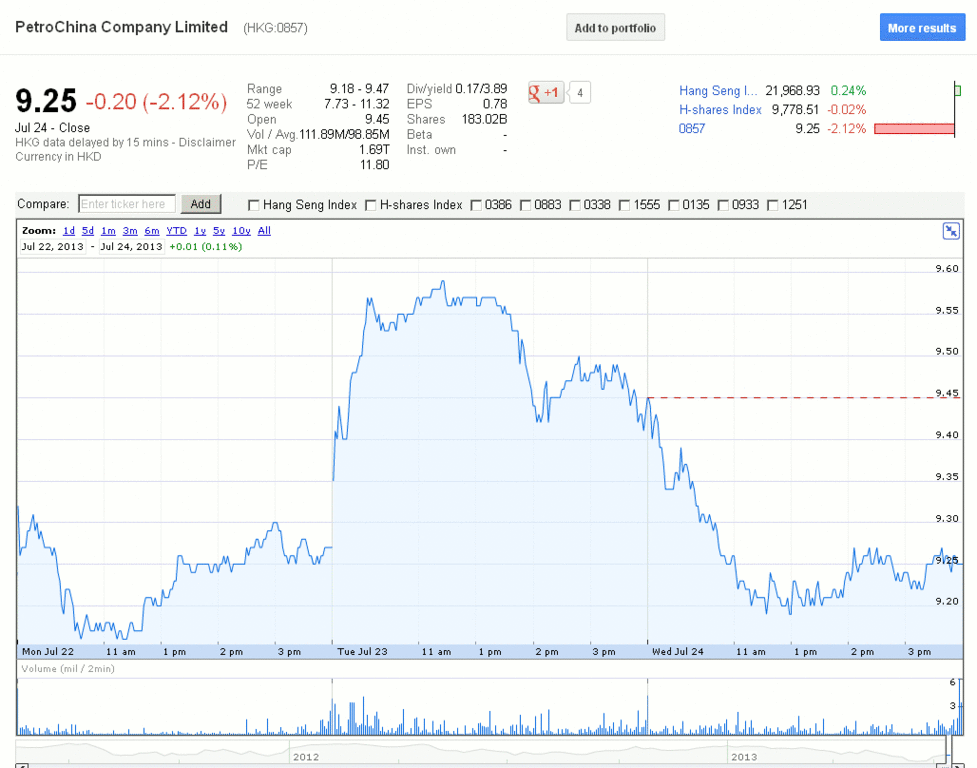977x768 pixels.
Task: Open the 0857 ticker link
Action: (692, 129)
